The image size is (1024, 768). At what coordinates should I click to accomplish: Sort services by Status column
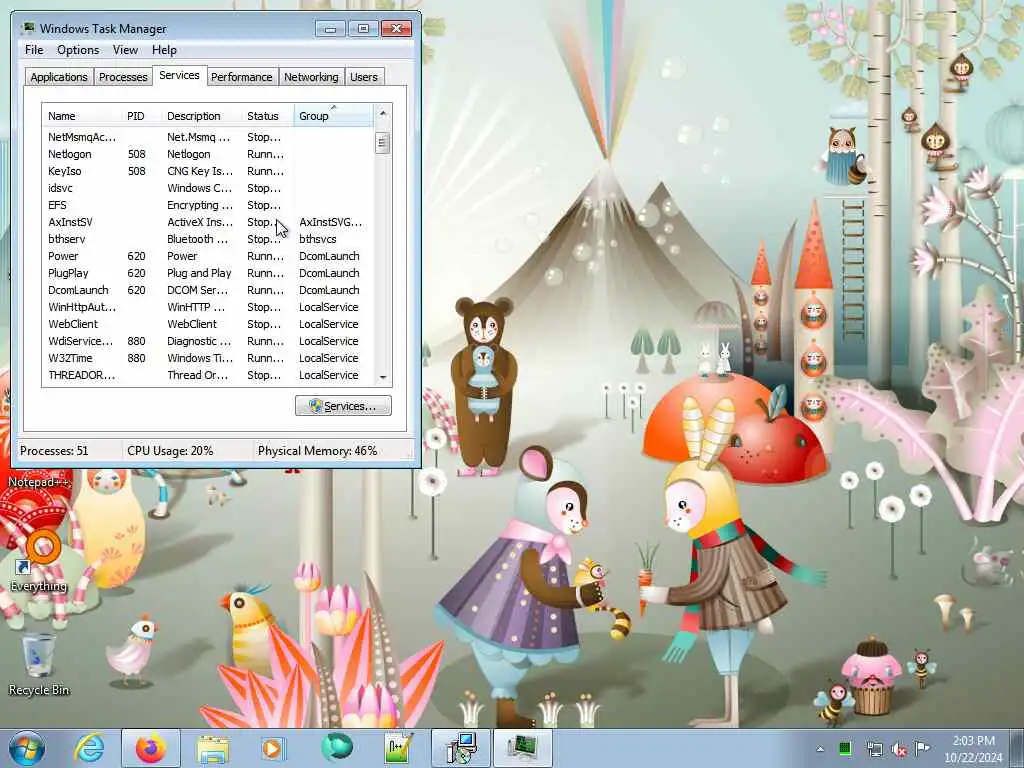pos(268,116)
